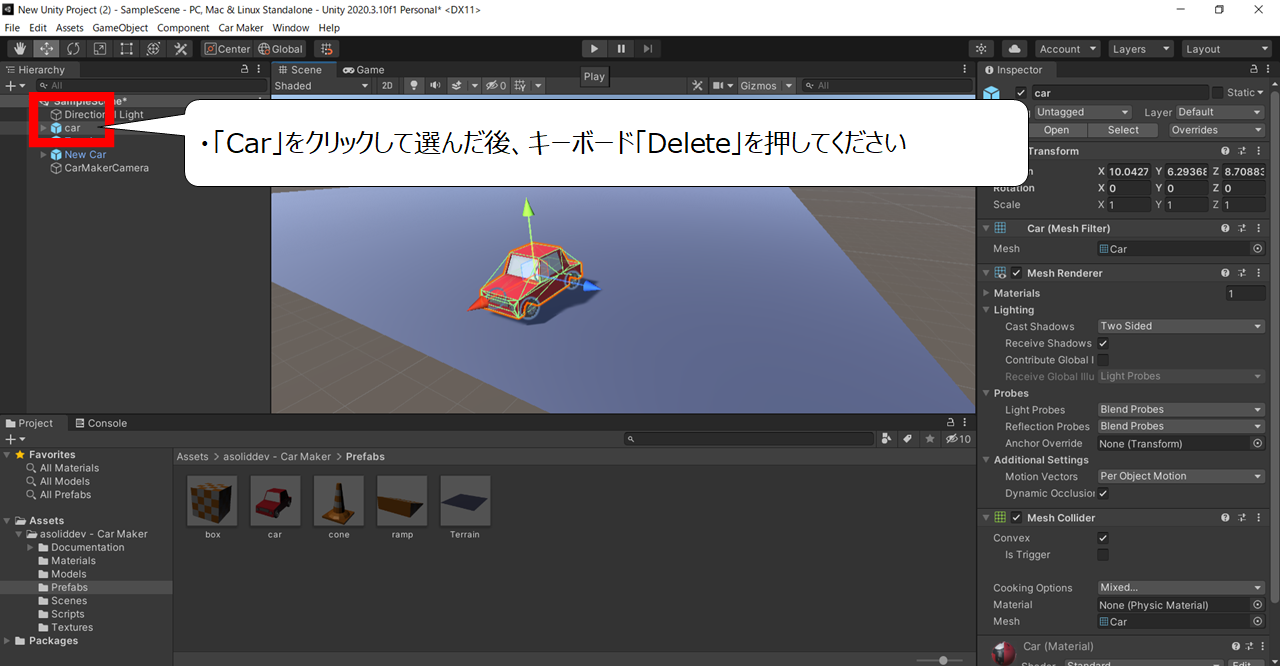Toggle Is Trigger checkbox

coord(1103,555)
